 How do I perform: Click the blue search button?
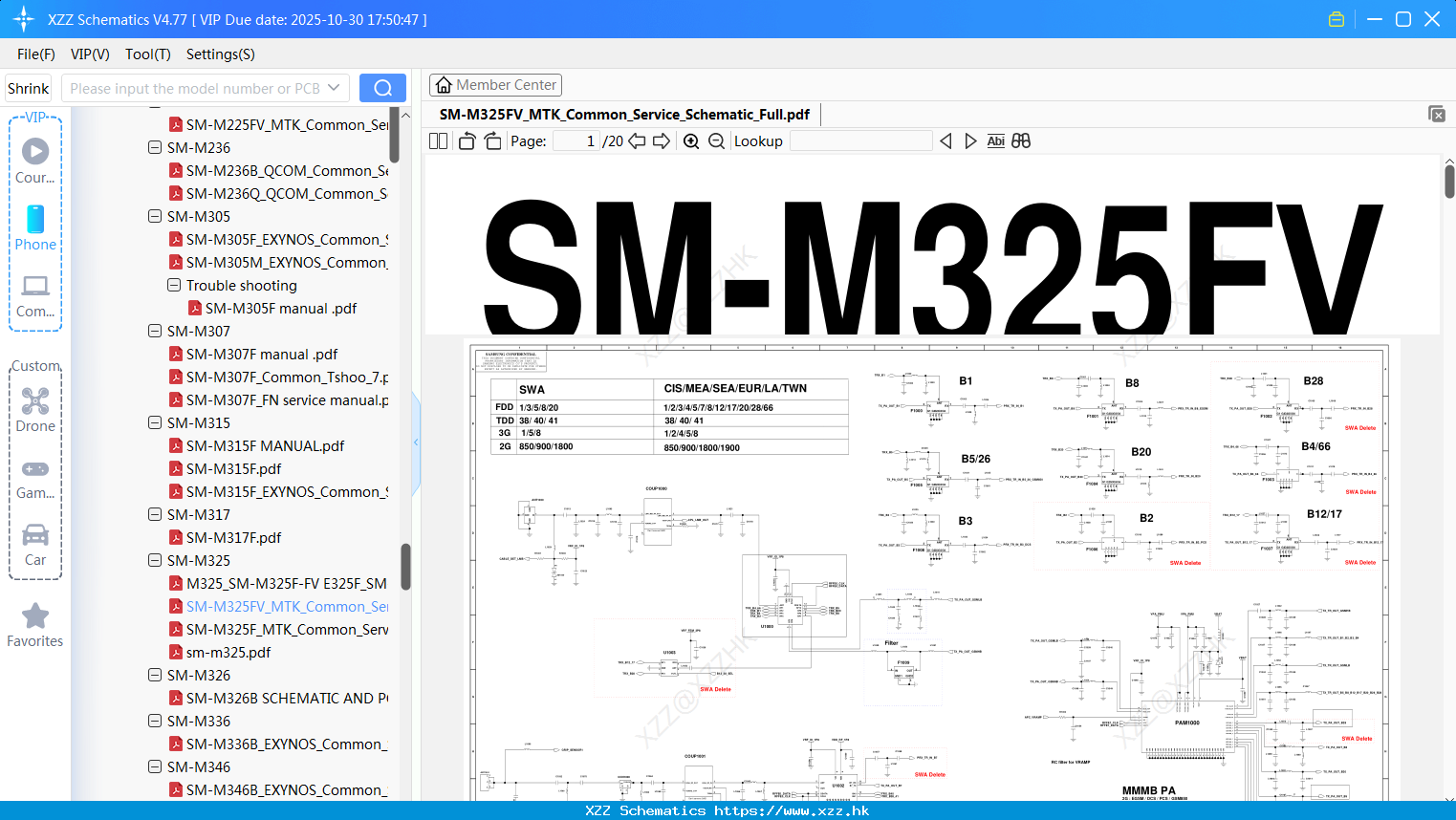coord(382,88)
